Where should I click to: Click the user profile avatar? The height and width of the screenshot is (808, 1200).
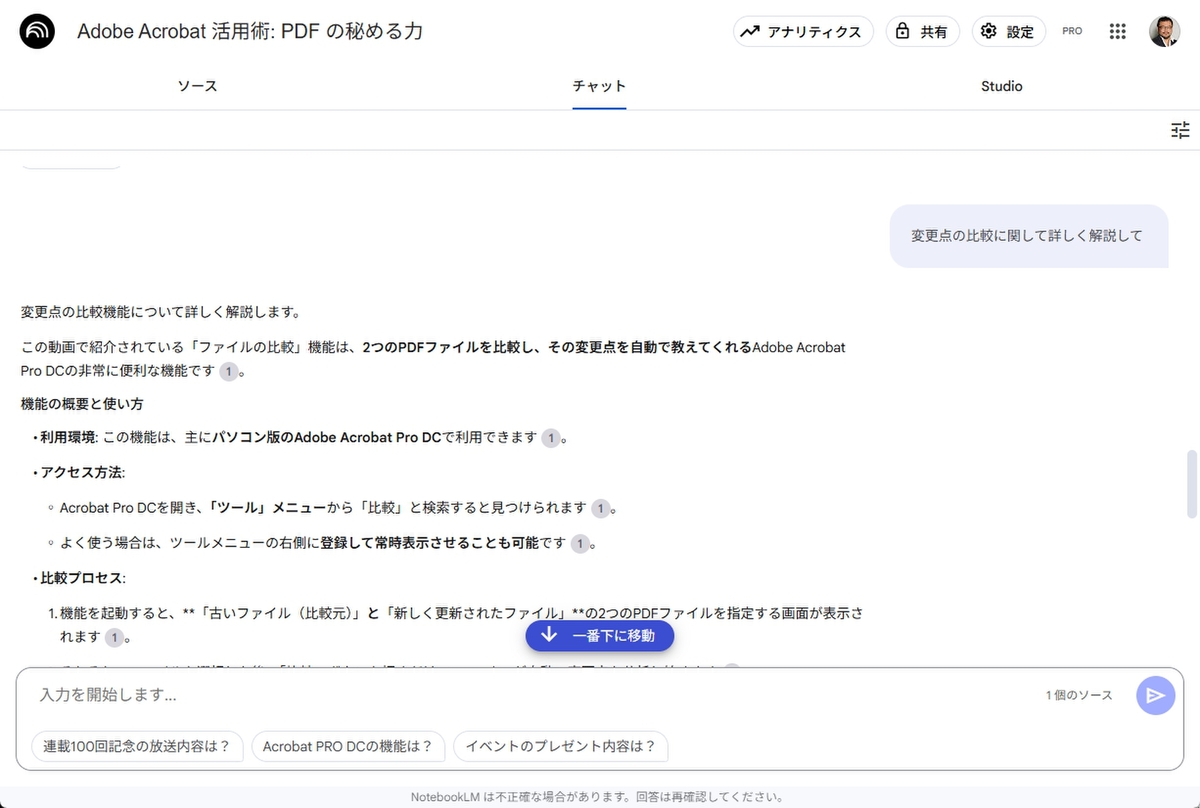(x=1165, y=32)
